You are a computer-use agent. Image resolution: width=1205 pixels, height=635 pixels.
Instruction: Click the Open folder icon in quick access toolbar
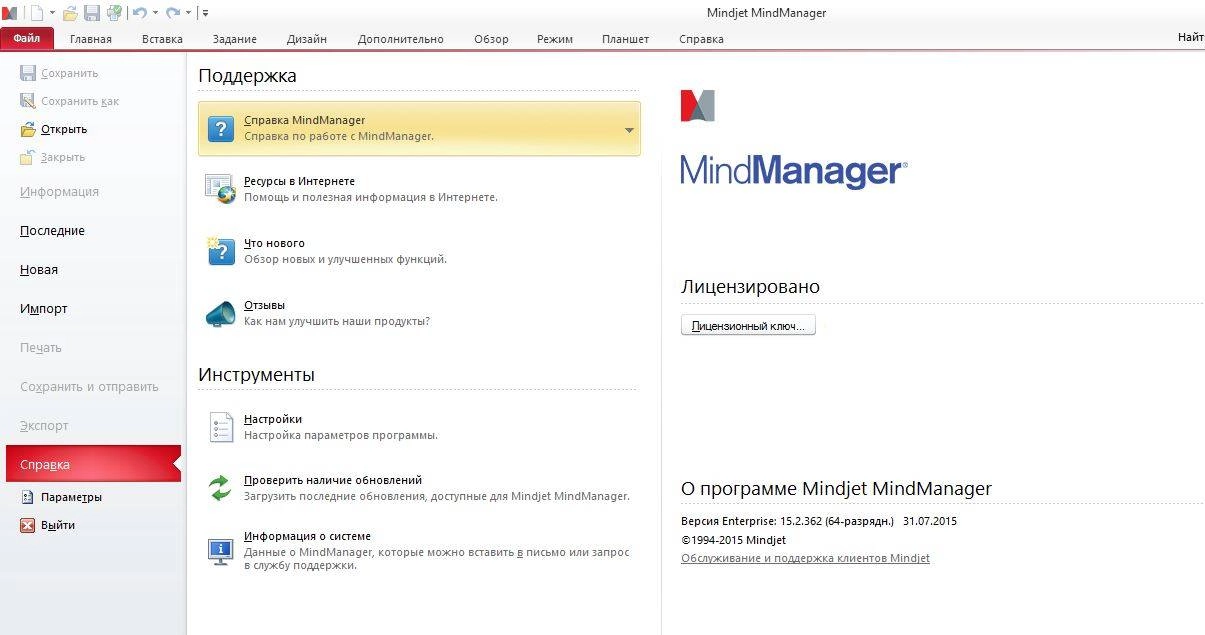(70, 13)
